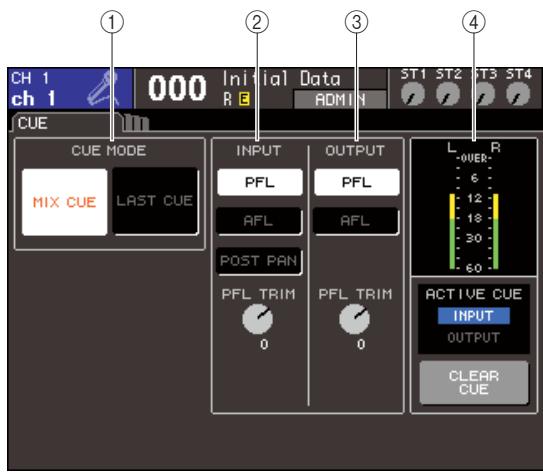Toggle the POST PAN button
The width and height of the screenshot is (543, 474).
pos(259,261)
